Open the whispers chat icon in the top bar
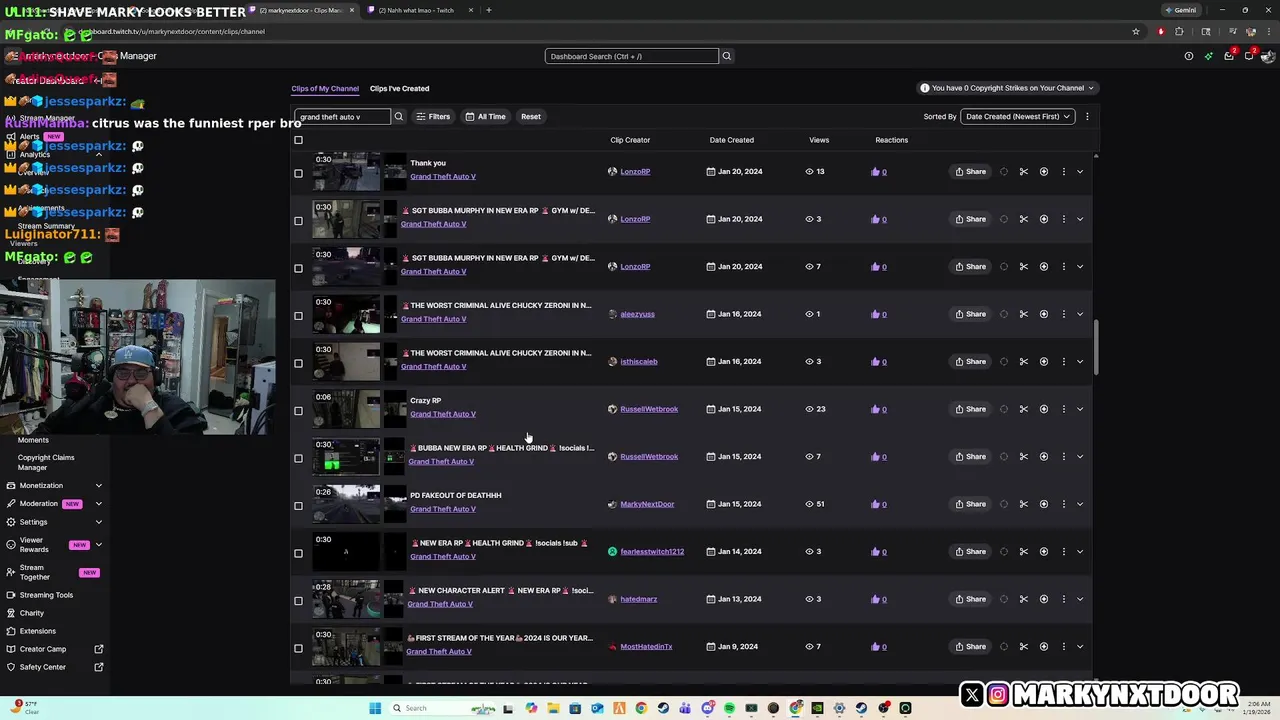This screenshot has height=720, width=1280. click(1250, 55)
